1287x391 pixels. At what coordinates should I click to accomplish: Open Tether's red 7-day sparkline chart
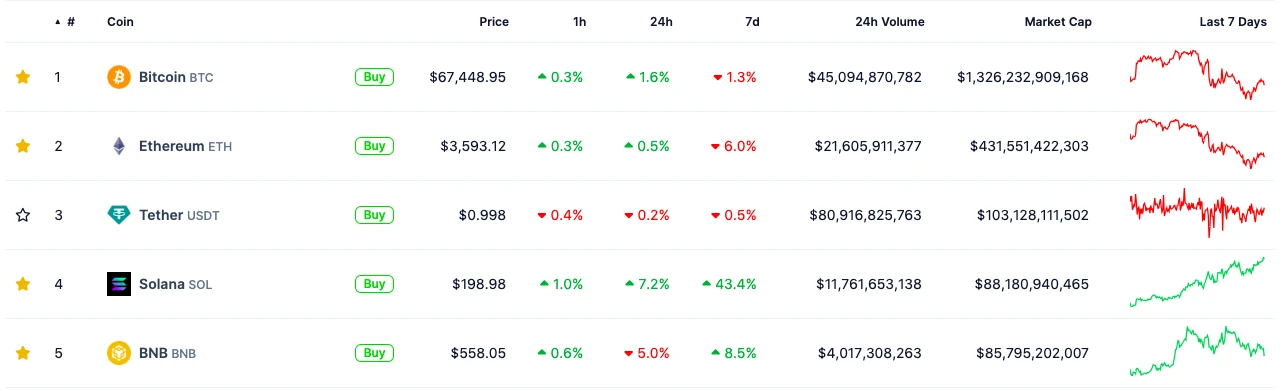(1197, 212)
